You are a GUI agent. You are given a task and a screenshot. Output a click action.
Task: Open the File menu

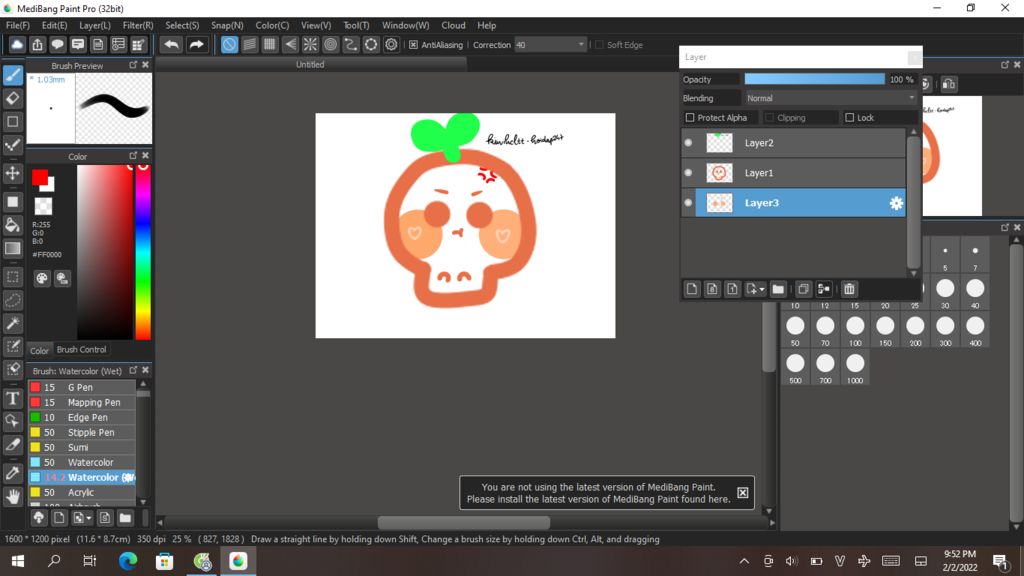coord(18,25)
